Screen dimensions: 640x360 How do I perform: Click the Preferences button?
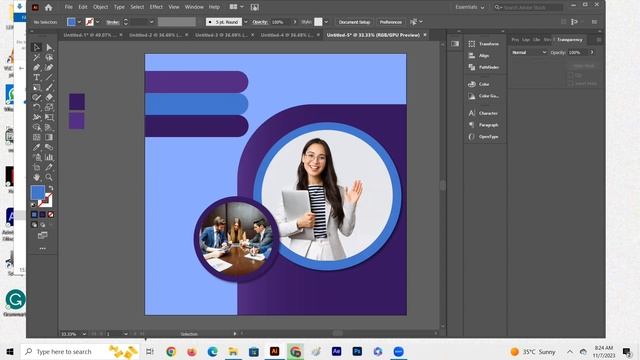391,22
